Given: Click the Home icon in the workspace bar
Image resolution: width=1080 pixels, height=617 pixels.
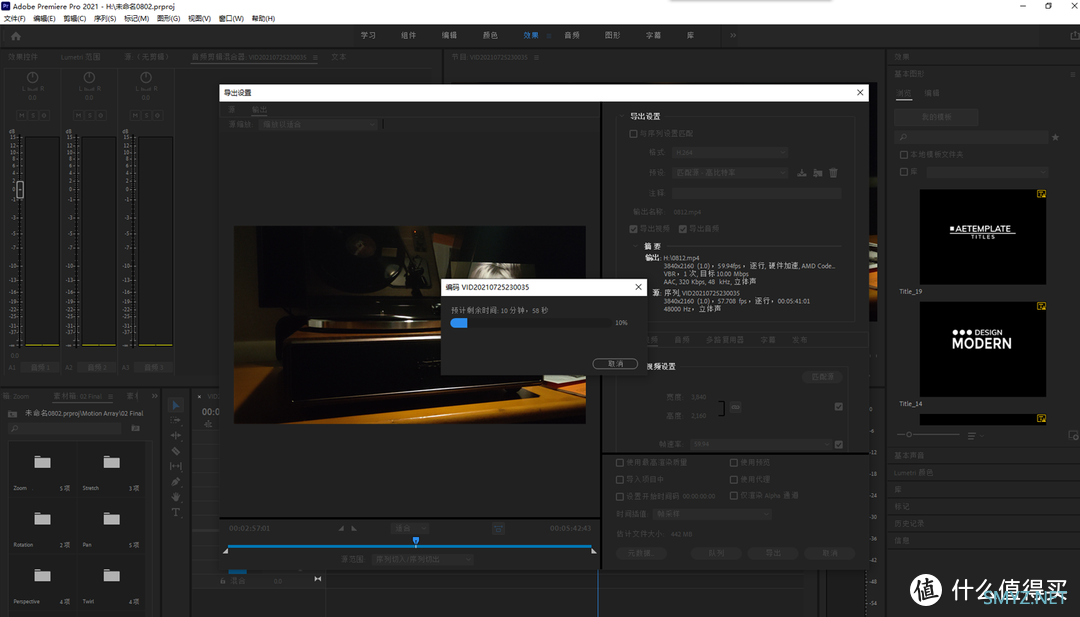Looking at the screenshot, I should pyautogui.click(x=16, y=36).
